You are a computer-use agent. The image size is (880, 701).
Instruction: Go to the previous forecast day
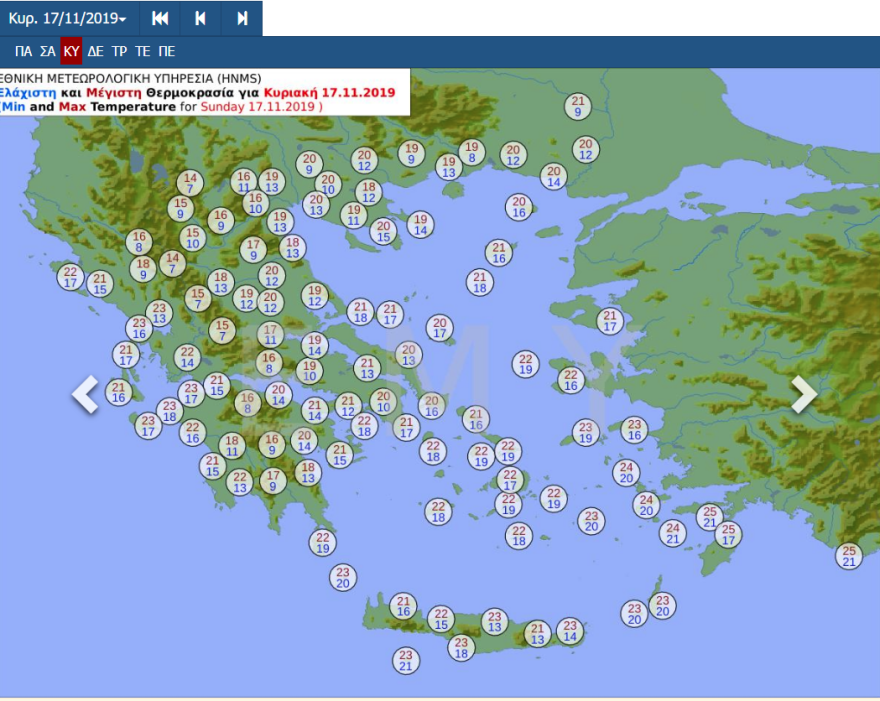[x=201, y=19]
